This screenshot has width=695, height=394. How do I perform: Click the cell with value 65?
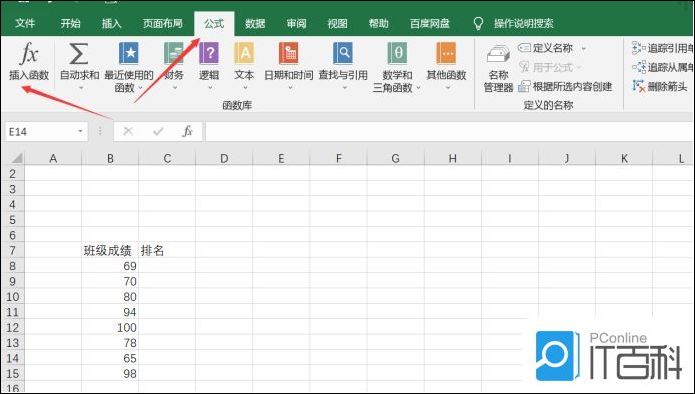pos(110,358)
